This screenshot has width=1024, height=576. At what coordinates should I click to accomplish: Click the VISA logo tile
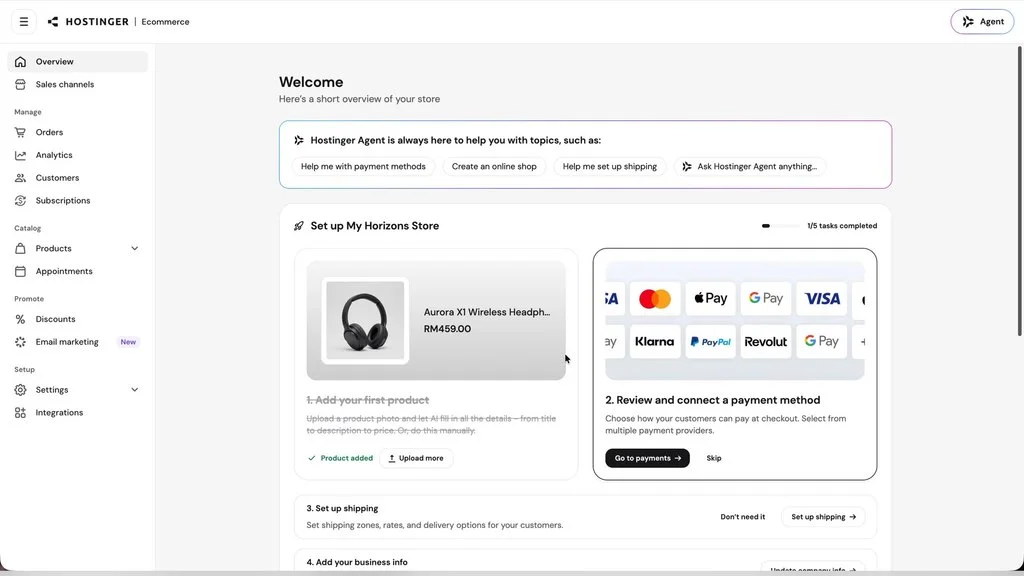822,298
